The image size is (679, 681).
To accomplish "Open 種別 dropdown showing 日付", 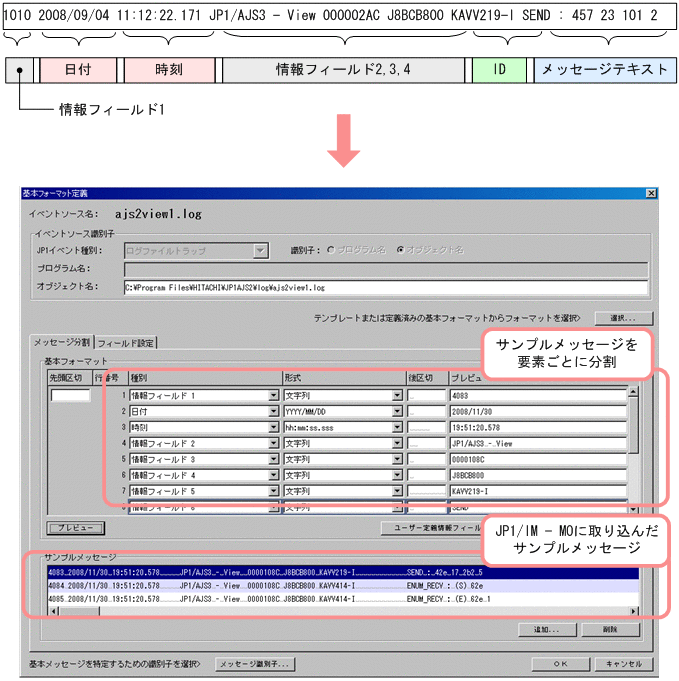I will pyautogui.click(x=273, y=411).
